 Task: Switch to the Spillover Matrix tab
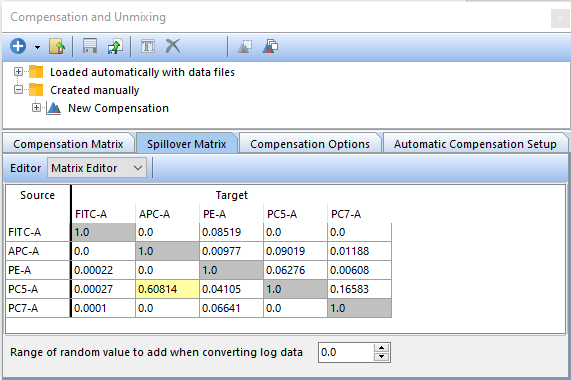[x=187, y=144]
